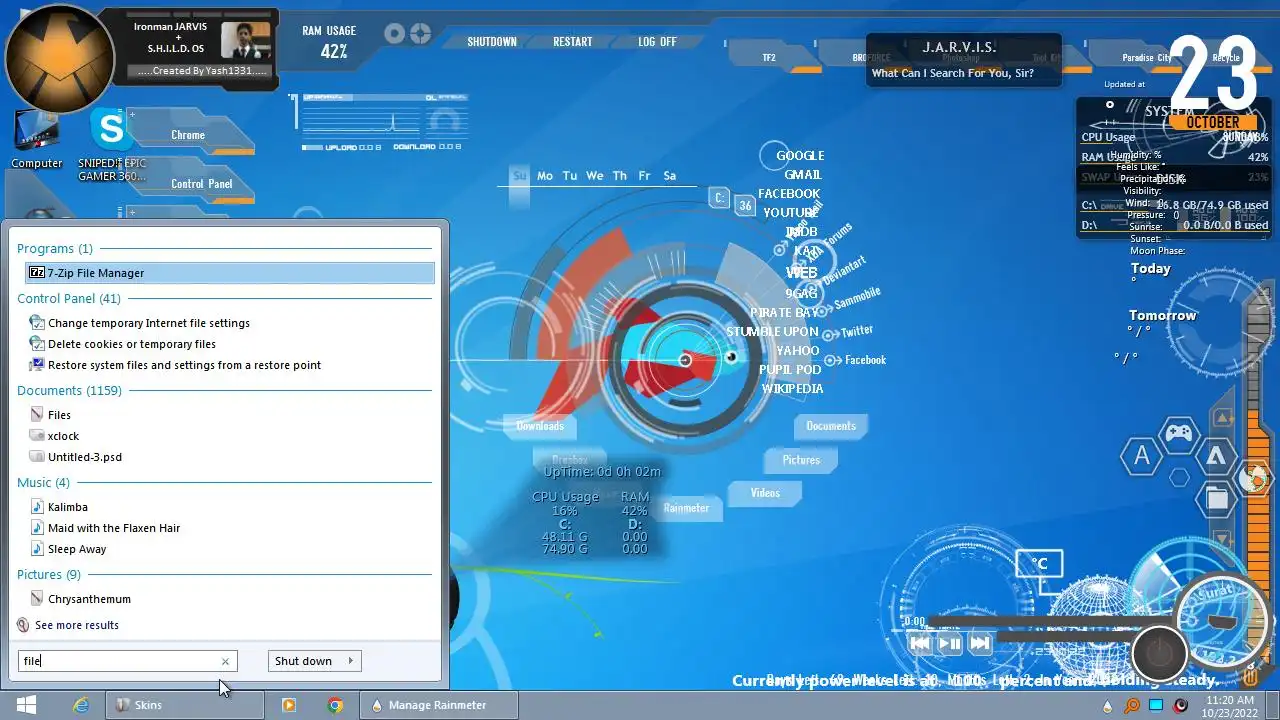
Task: Click RESTART on the JARVIS top bar
Action: [573, 42]
